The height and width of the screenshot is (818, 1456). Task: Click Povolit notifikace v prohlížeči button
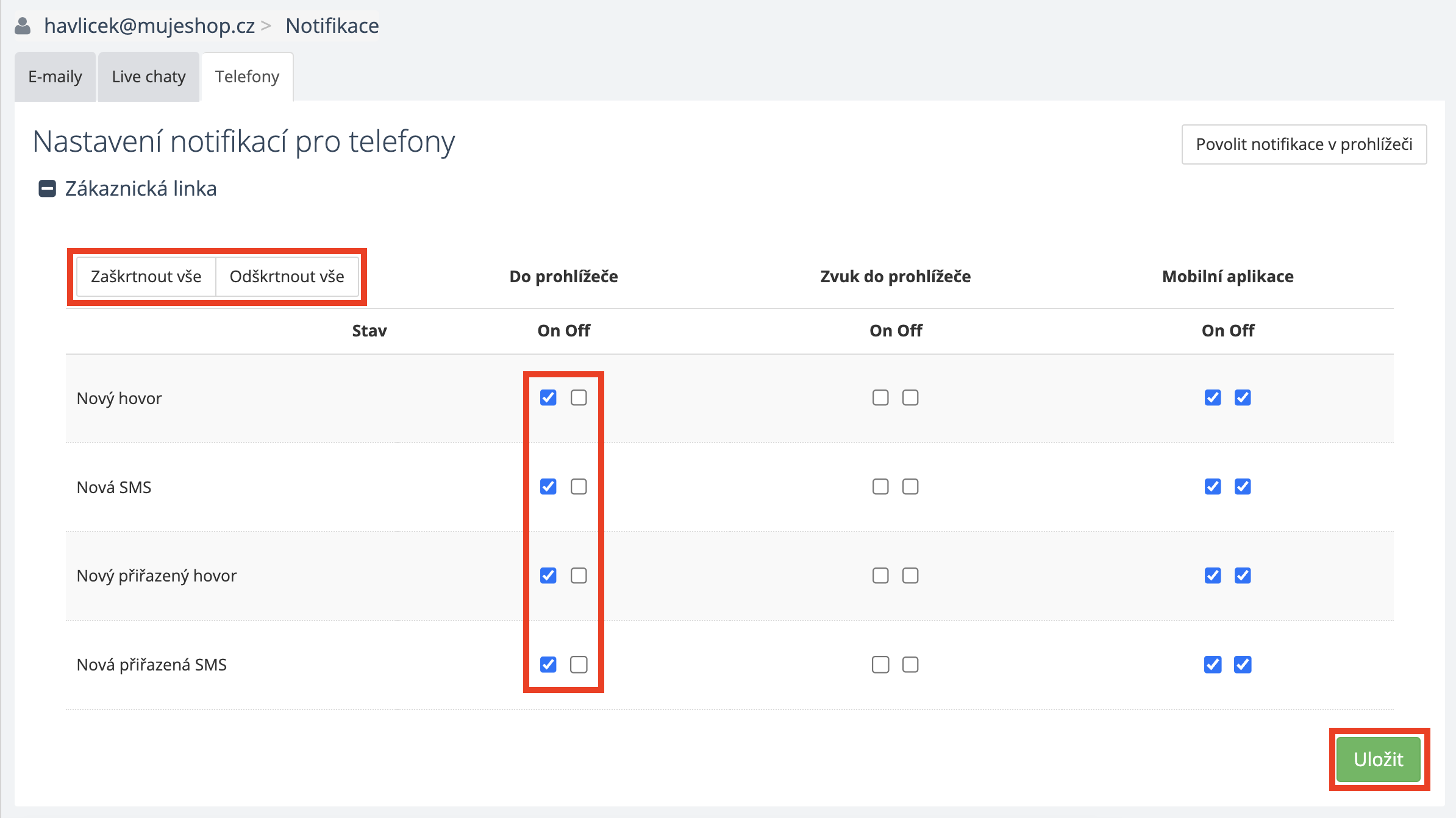[x=1304, y=144]
